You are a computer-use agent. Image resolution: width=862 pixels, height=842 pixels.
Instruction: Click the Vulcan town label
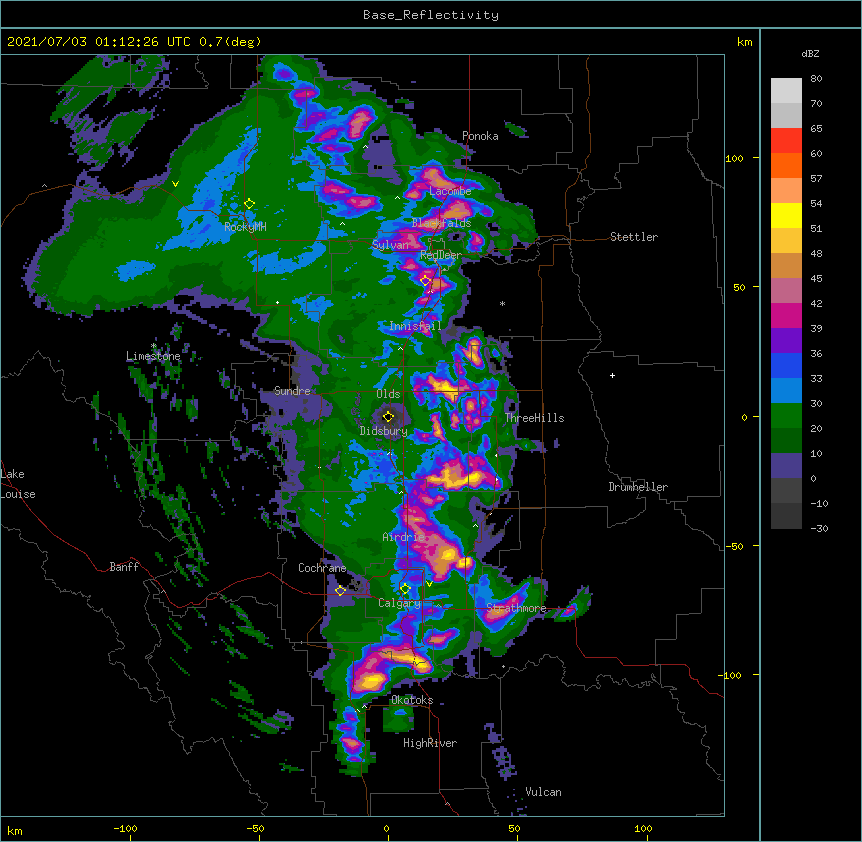pos(543,792)
